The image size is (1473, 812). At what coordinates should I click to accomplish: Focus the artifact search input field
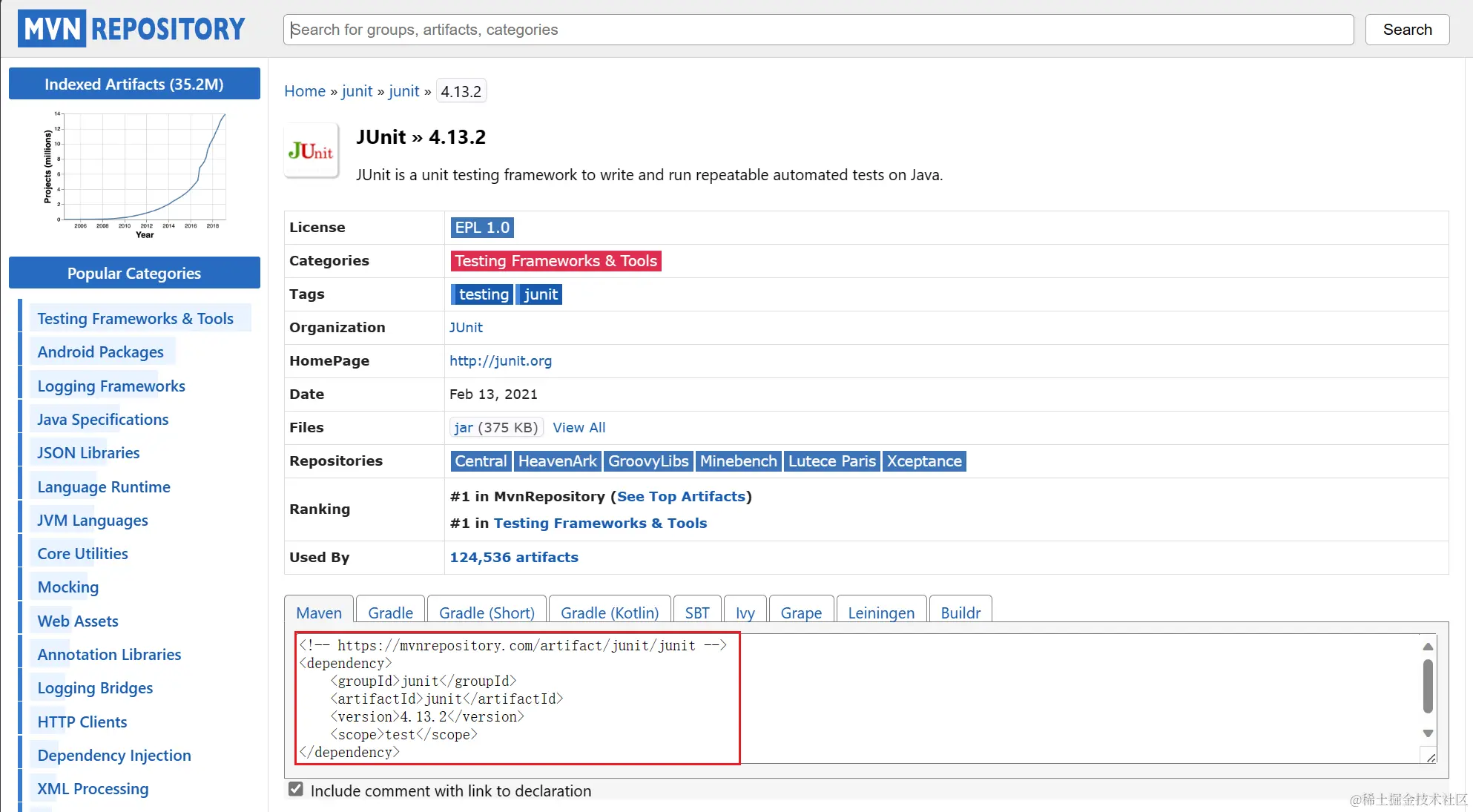tap(817, 30)
